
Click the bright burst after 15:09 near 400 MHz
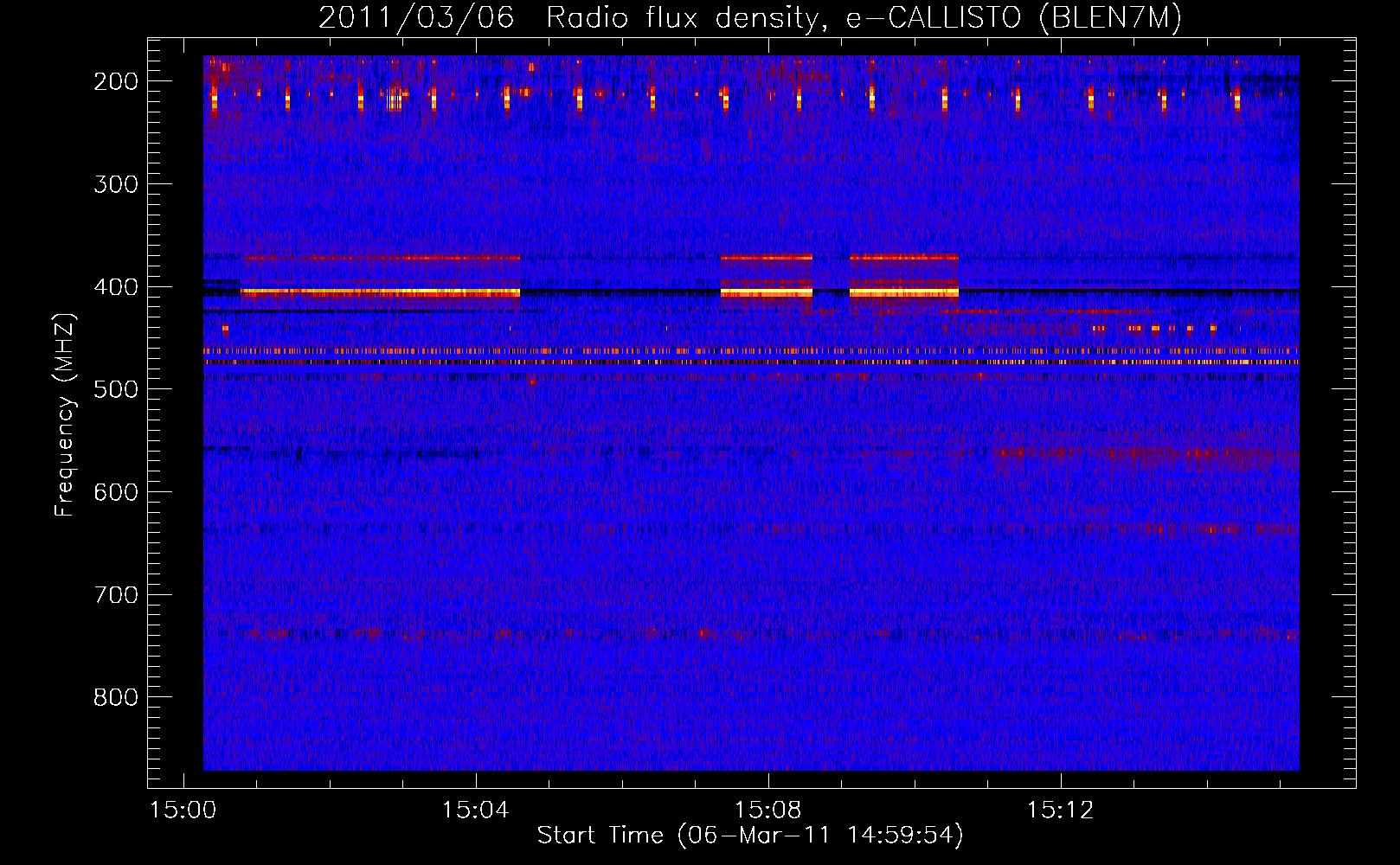(904, 293)
